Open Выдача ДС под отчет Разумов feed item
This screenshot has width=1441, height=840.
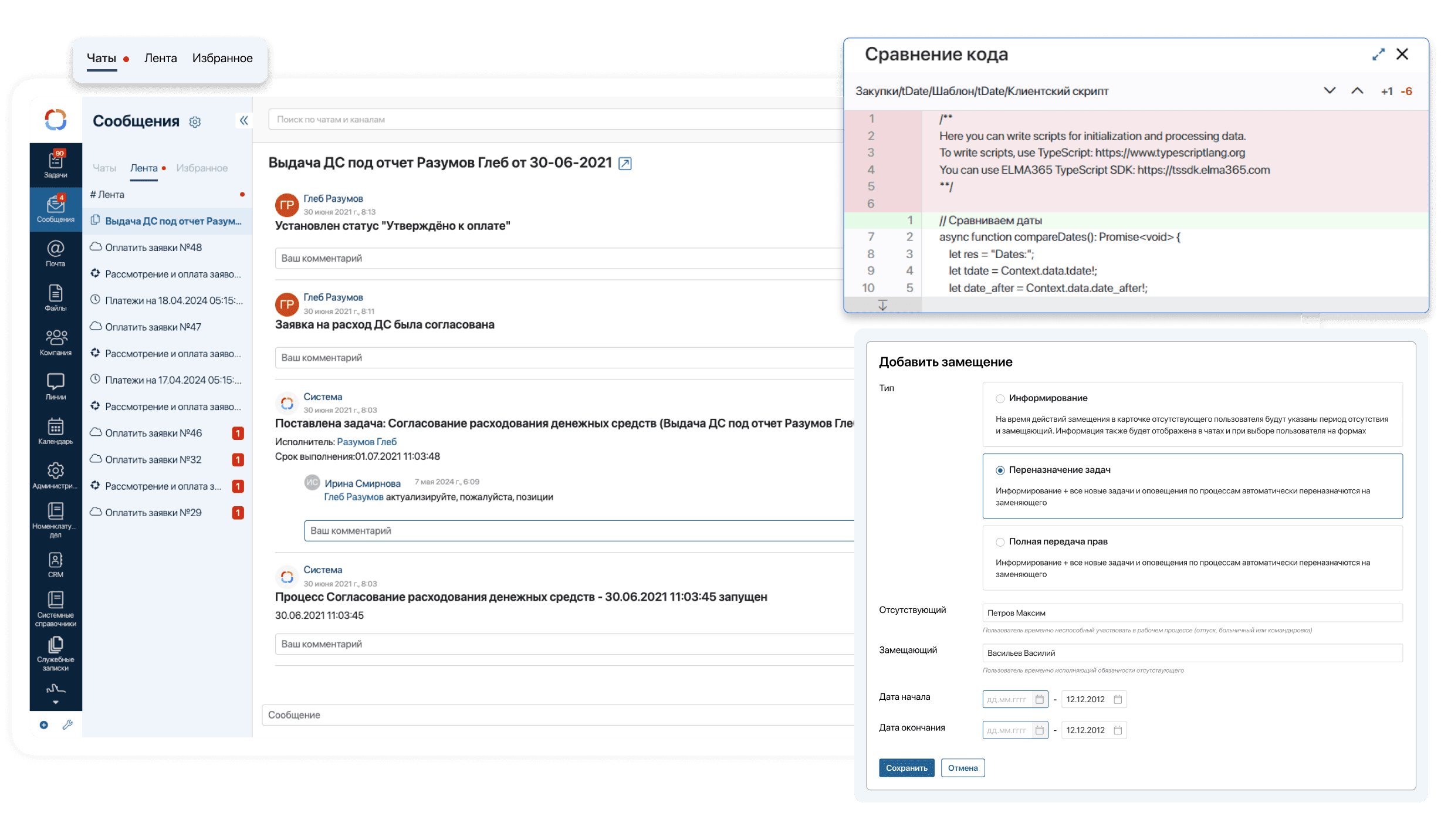pyautogui.click(x=167, y=221)
